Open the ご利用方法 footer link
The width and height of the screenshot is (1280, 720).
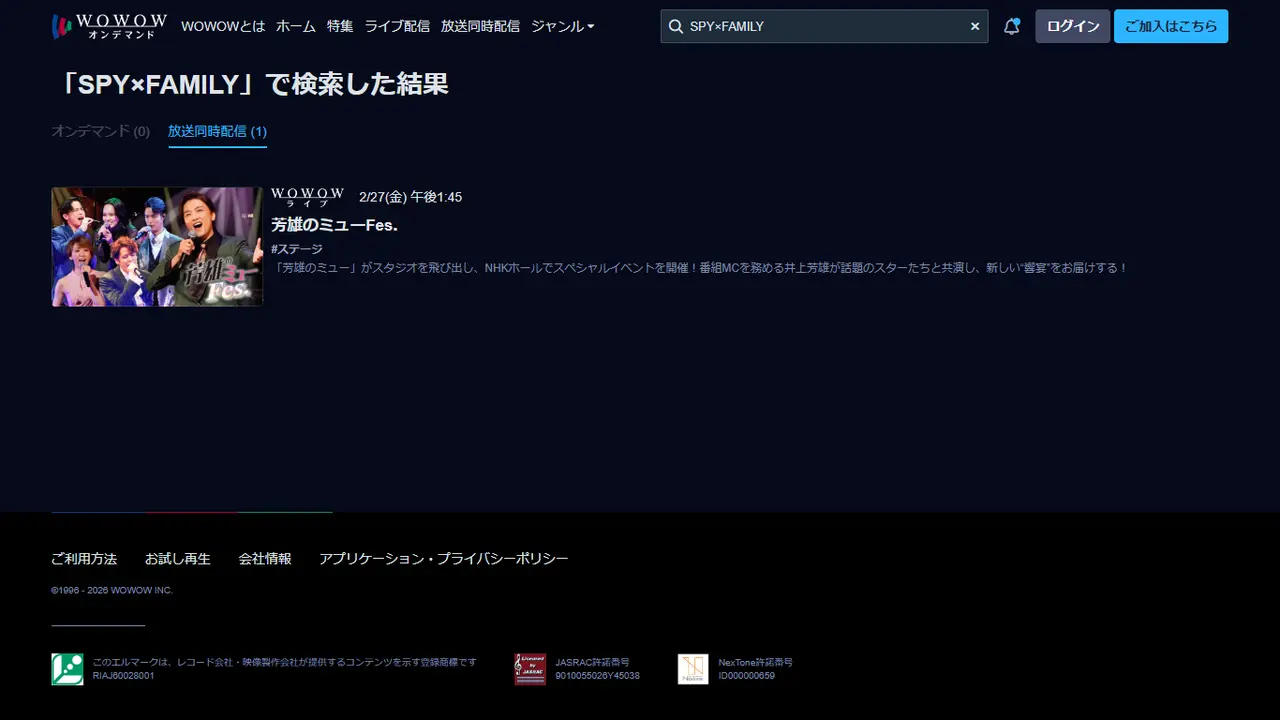[x=84, y=559]
